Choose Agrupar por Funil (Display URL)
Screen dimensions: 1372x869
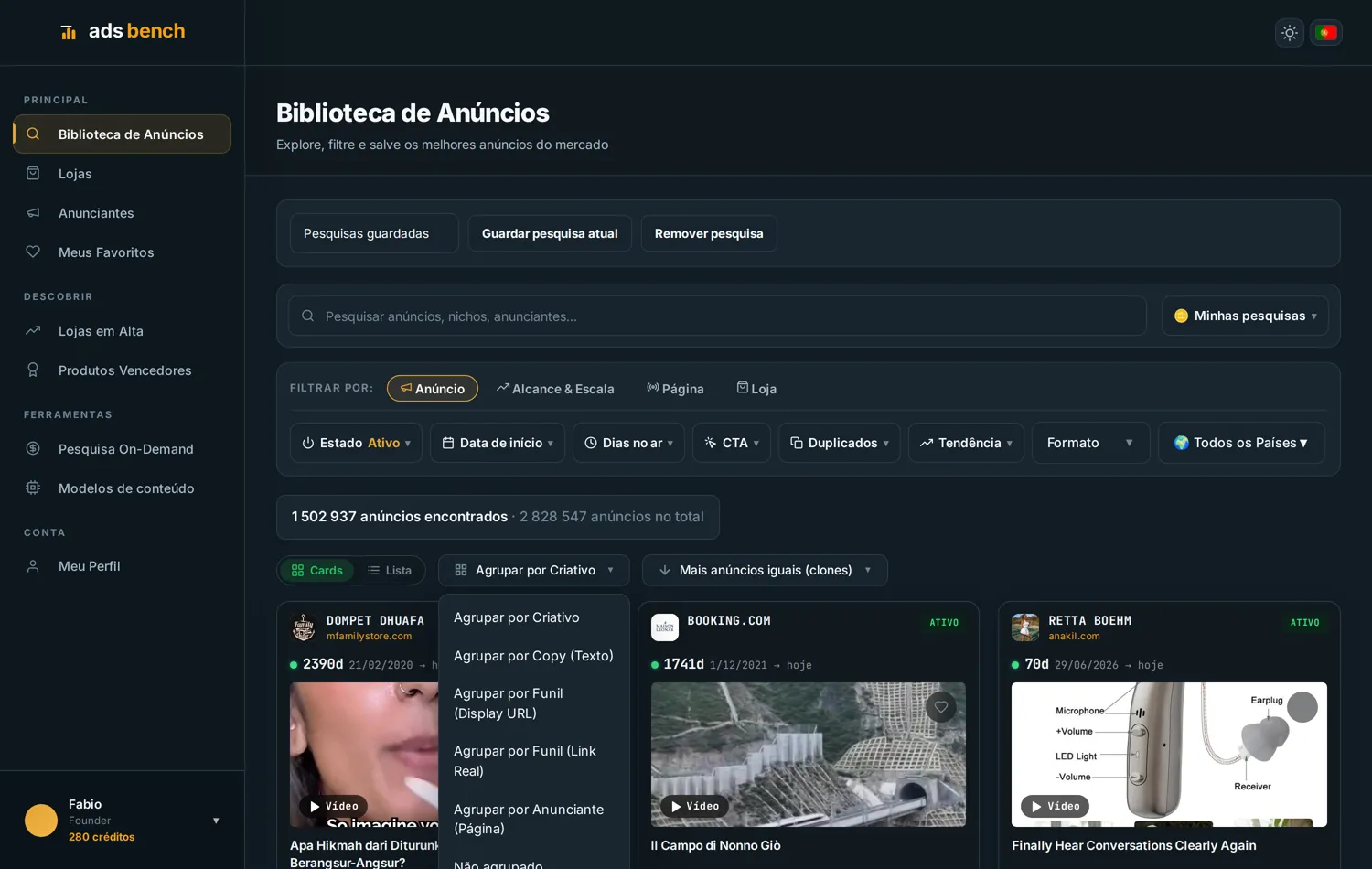tap(534, 703)
